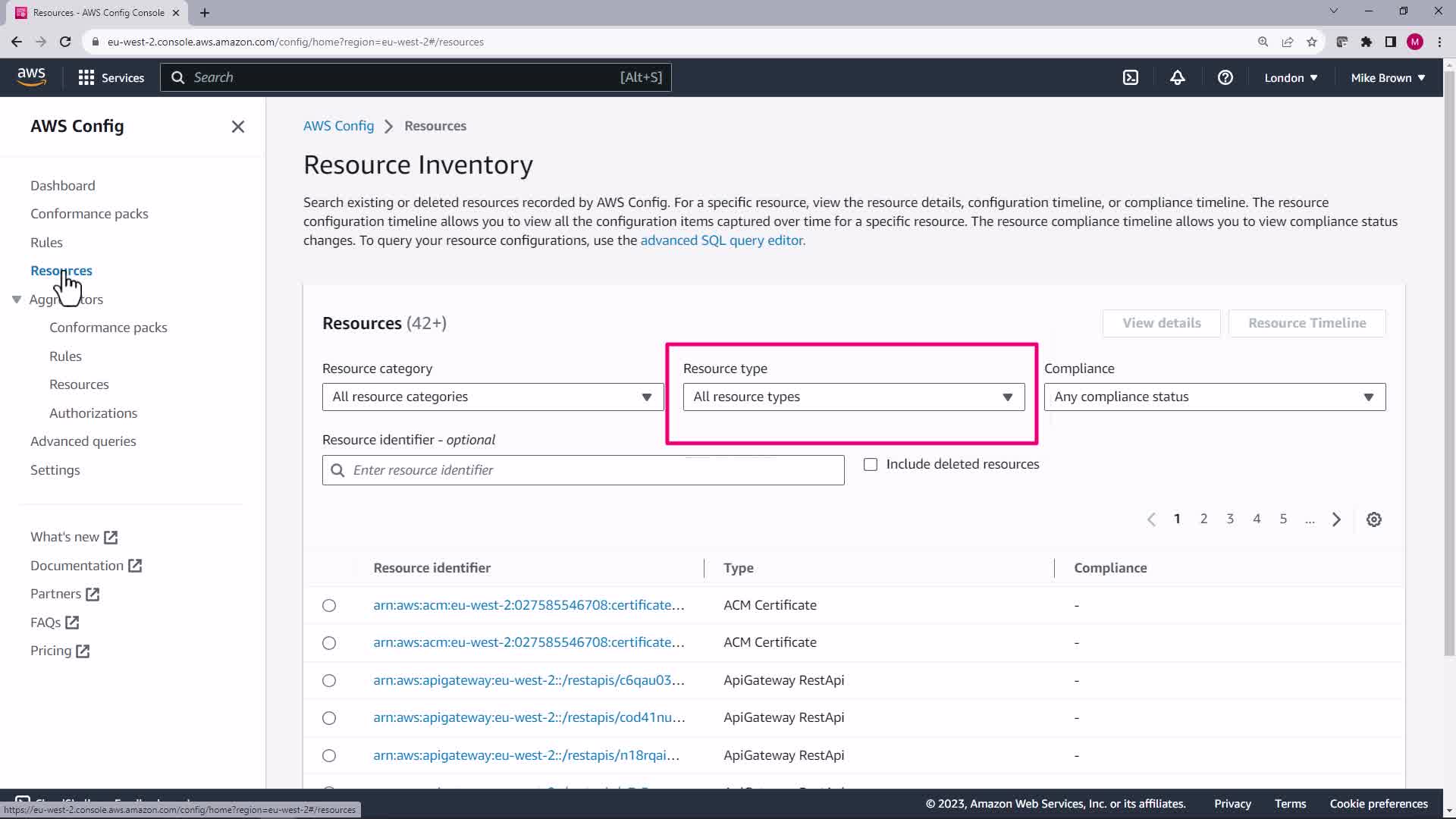The width and height of the screenshot is (1456, 819).
Task: Click the AWS logo home icon
Action: 31,77
